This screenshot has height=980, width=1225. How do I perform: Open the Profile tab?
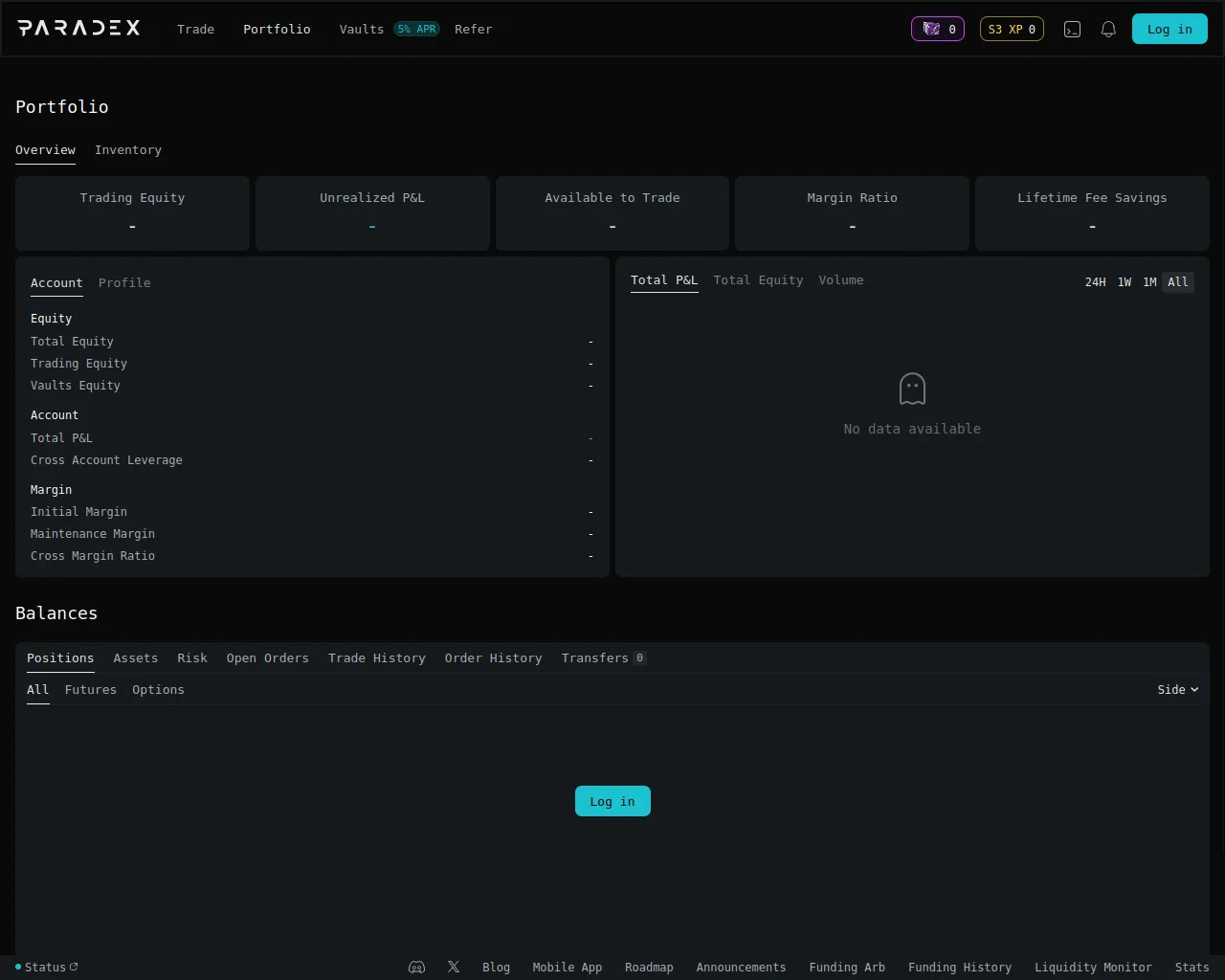click(x=124, y=283)
